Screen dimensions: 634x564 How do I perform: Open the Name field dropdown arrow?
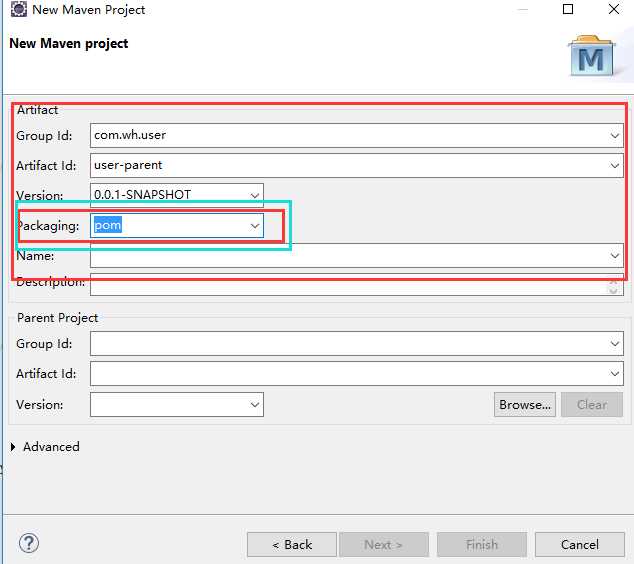click(615, 256)
